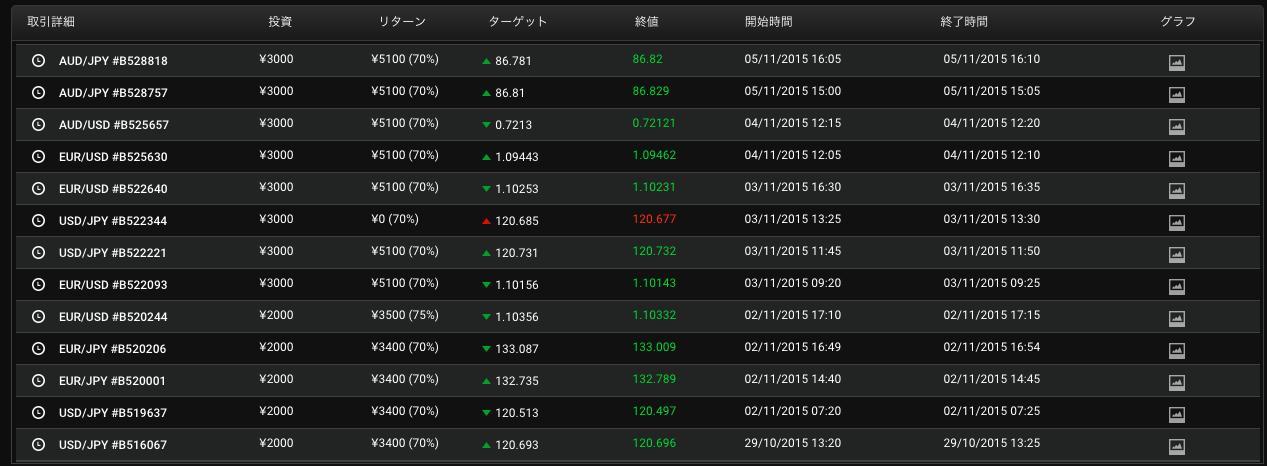Select trade USD/JPY #B519637
This screenshot has height=466, width=1267.
click(x=113, y=413)
